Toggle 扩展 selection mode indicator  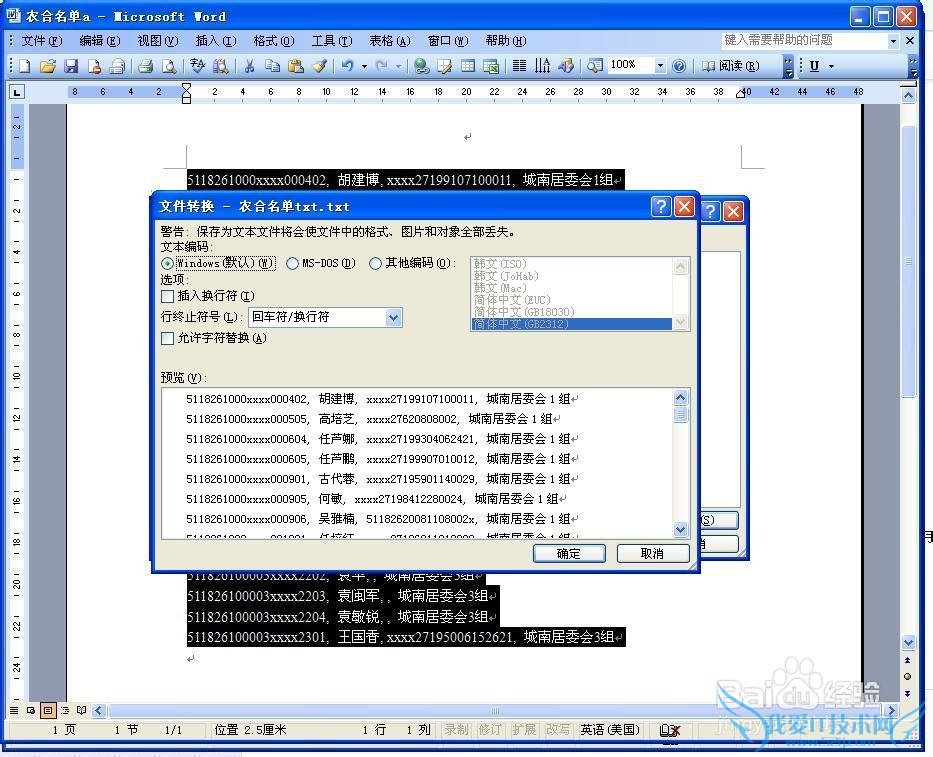524,730
